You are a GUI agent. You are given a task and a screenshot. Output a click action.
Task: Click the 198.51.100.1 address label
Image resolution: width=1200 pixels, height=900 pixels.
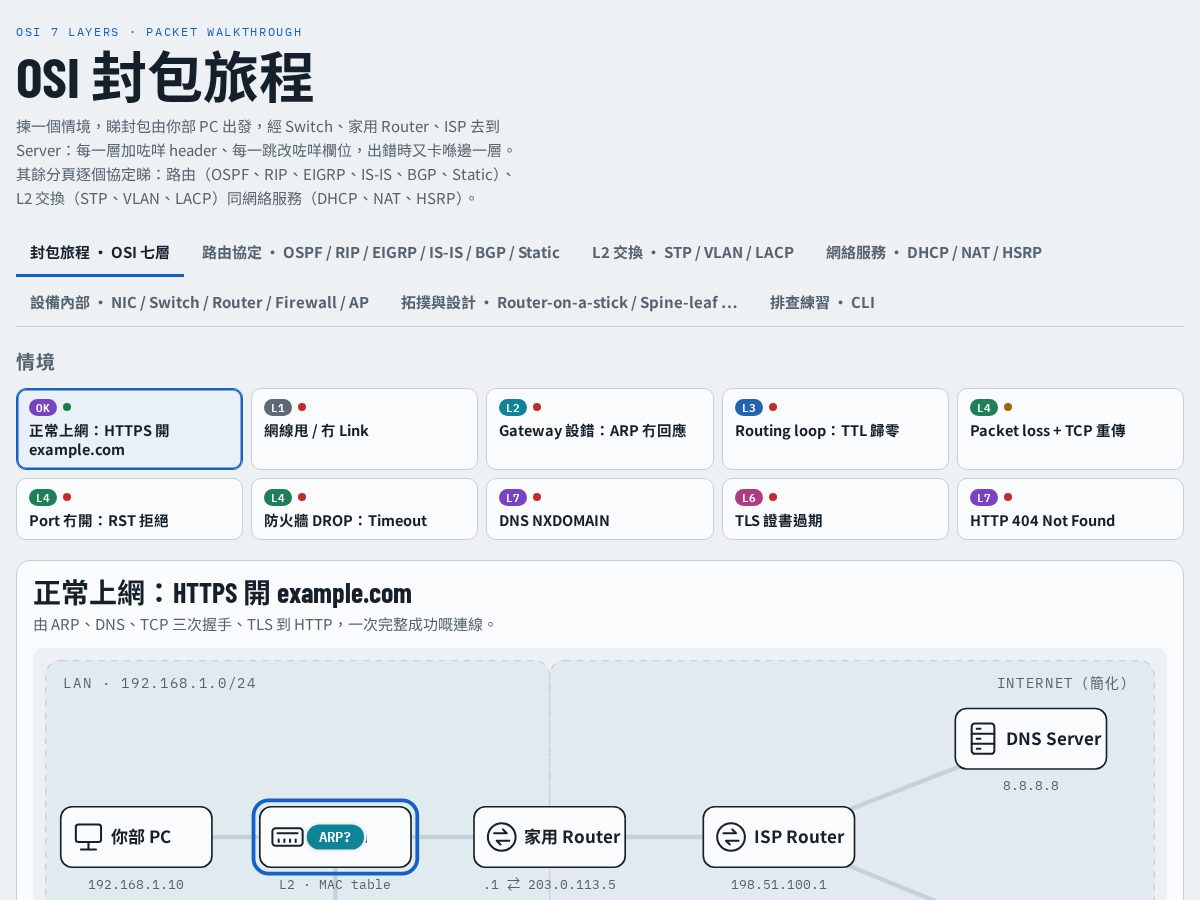[x=779, y=885]
